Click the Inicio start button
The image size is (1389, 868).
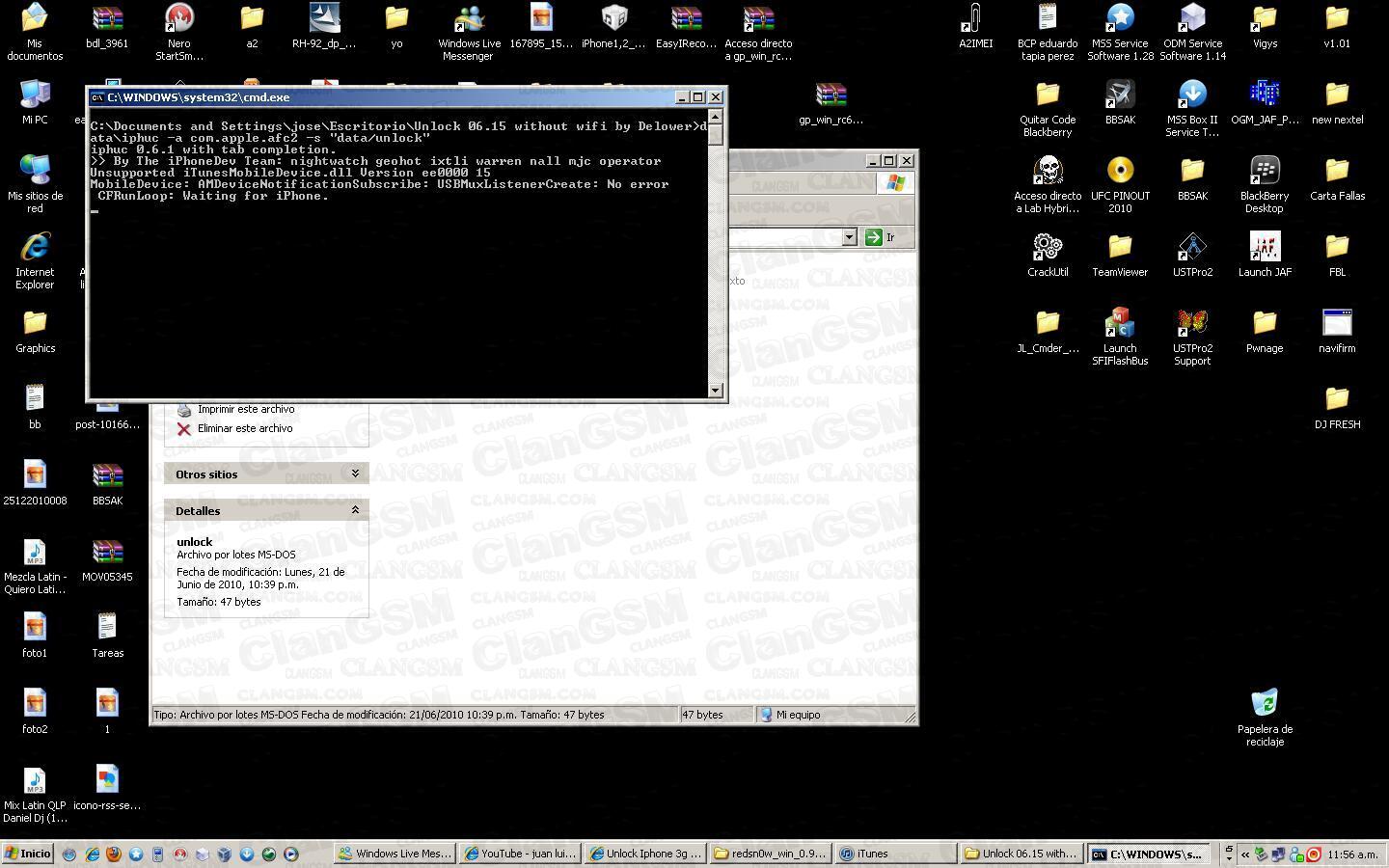pyautogui.click(x=27, y=854)
